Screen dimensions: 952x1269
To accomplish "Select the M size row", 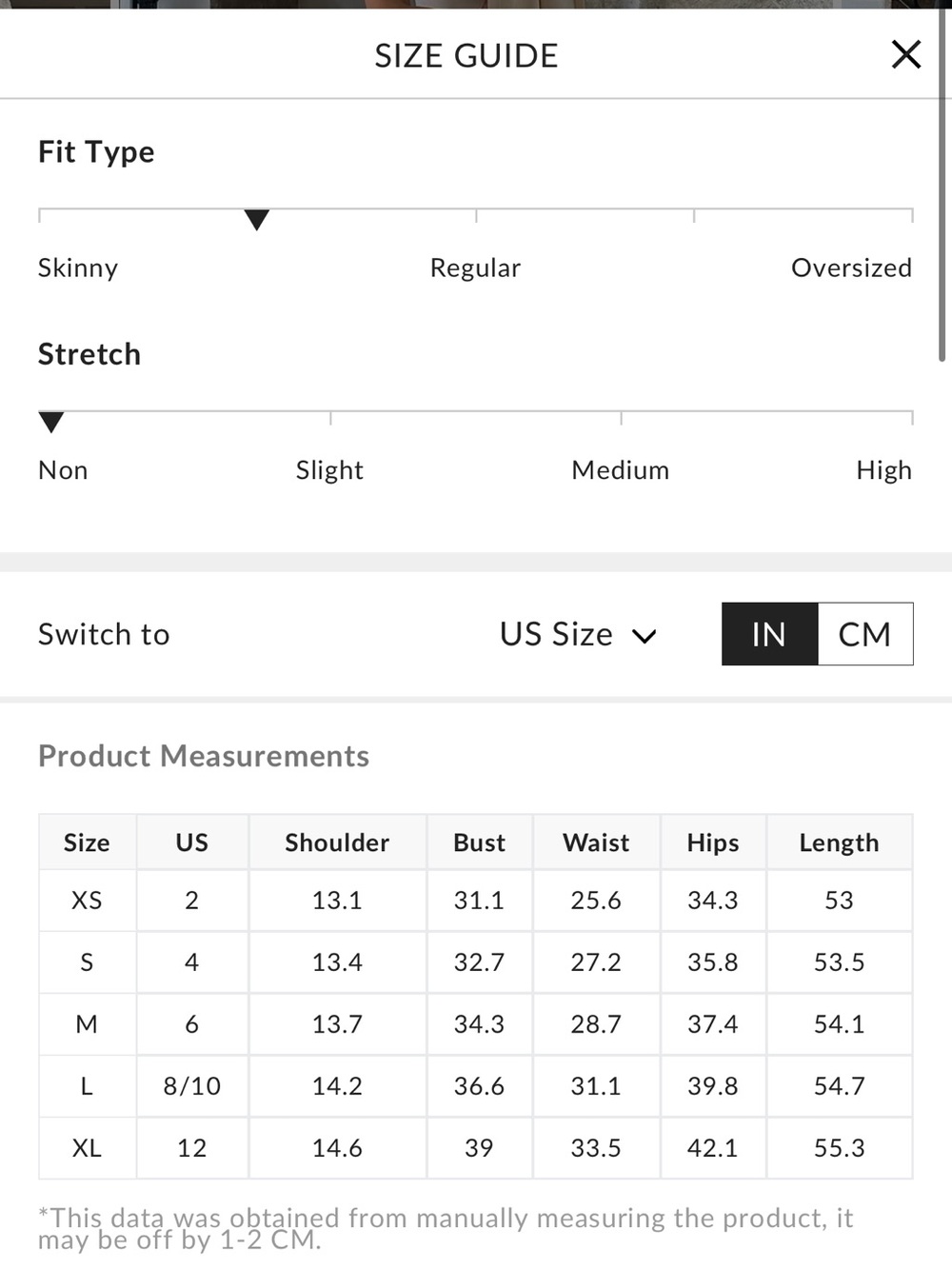I will coord(476,1024).
